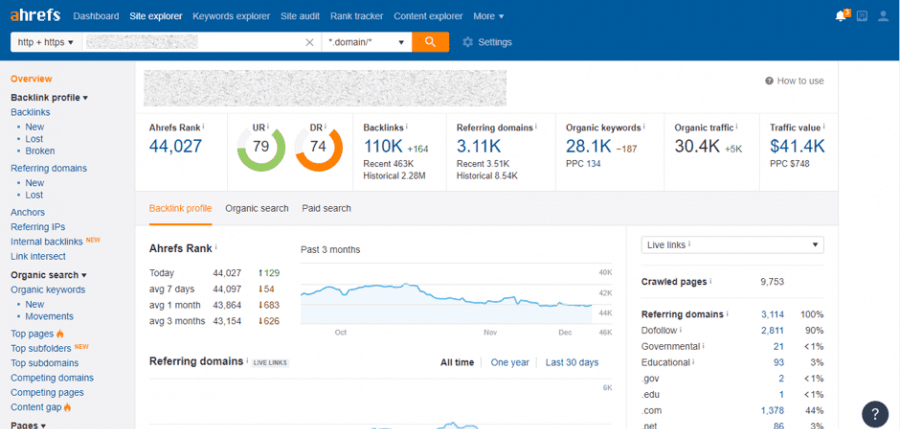
Task: Open the http + https protocol dropdown
Action: [x=46, y=42]
